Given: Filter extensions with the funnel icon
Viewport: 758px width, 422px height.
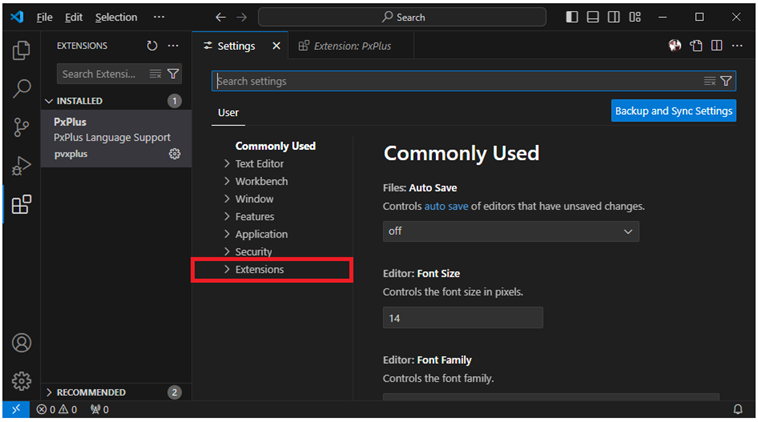Looking at the screenshot, I should [x=173, y=74].
